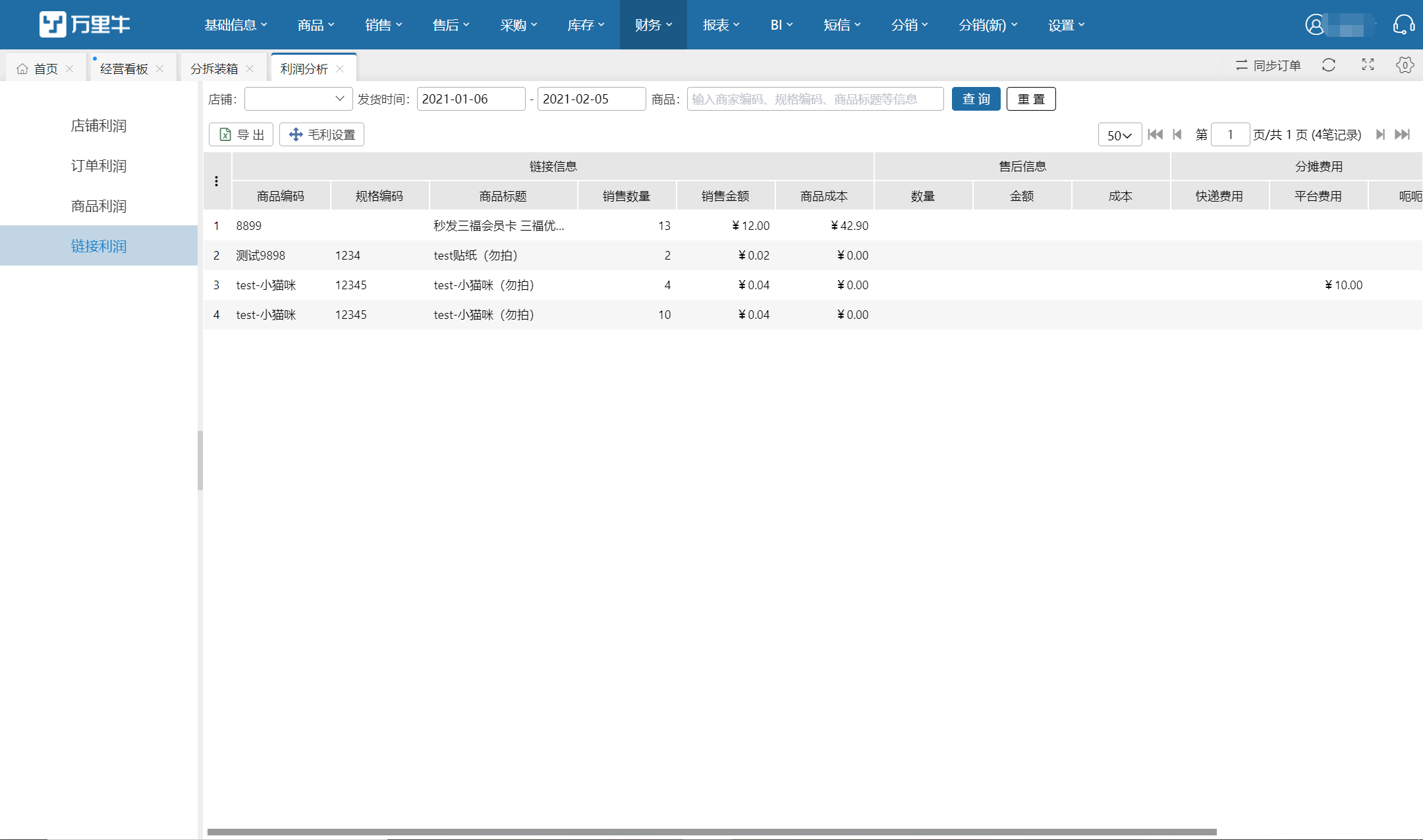Select row with product code 8899
The height and width of the screenshot is (840, 1423).
[813, 225]
